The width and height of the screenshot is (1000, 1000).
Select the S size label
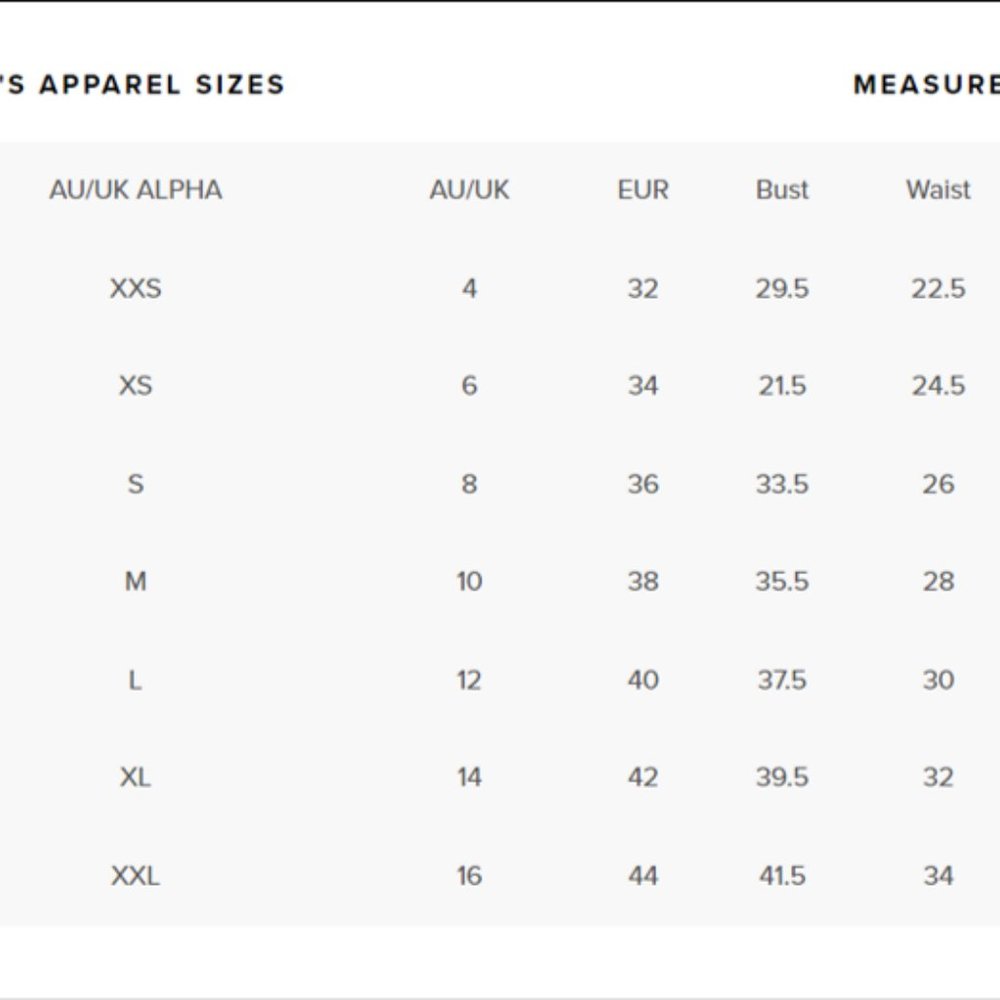pyautogui.click(x=135, y=484)
